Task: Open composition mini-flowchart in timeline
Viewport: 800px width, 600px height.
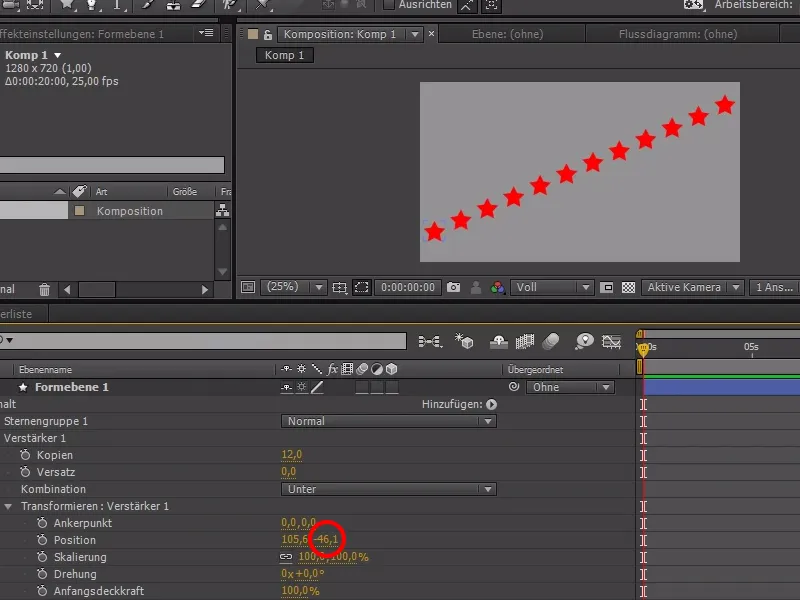Action: [x=430, y=341]
